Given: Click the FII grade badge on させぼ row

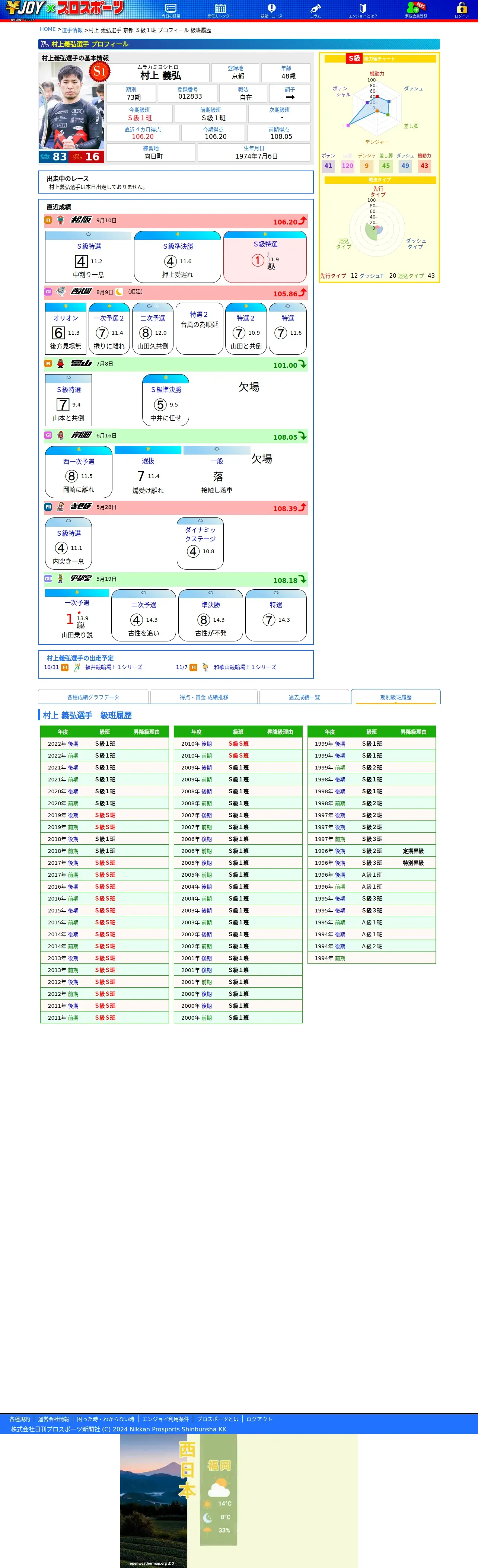Looking at the screenshot, I should pos(48,506).
